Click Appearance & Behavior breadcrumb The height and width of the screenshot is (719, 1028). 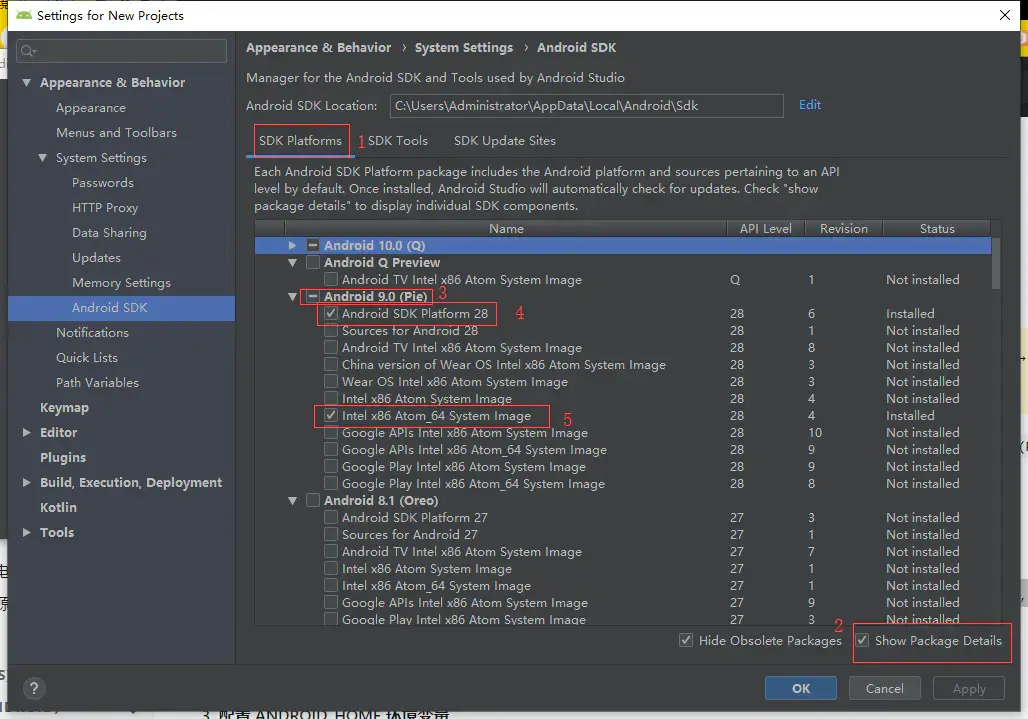[318, 48]
